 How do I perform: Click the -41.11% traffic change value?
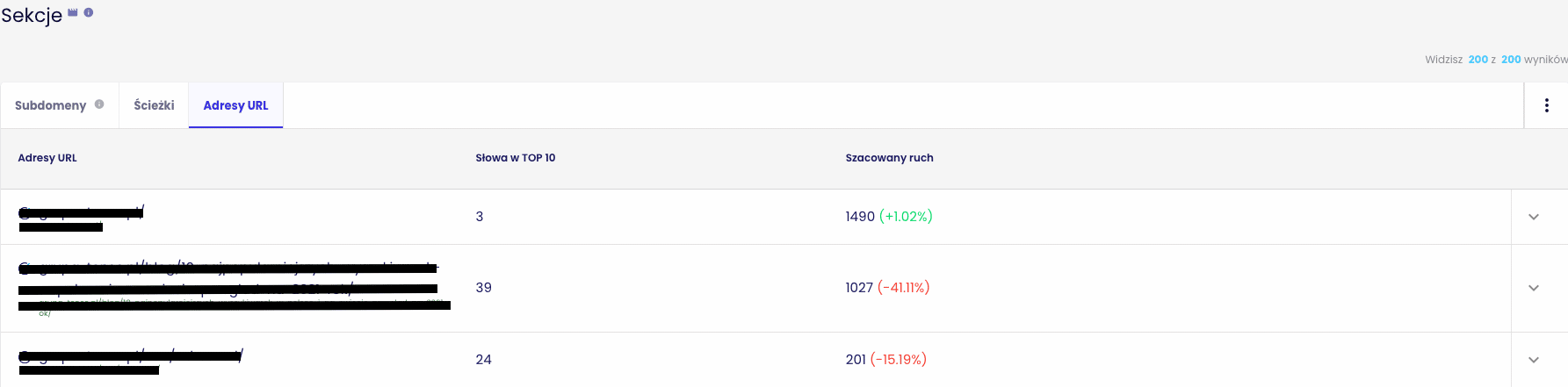903,288
